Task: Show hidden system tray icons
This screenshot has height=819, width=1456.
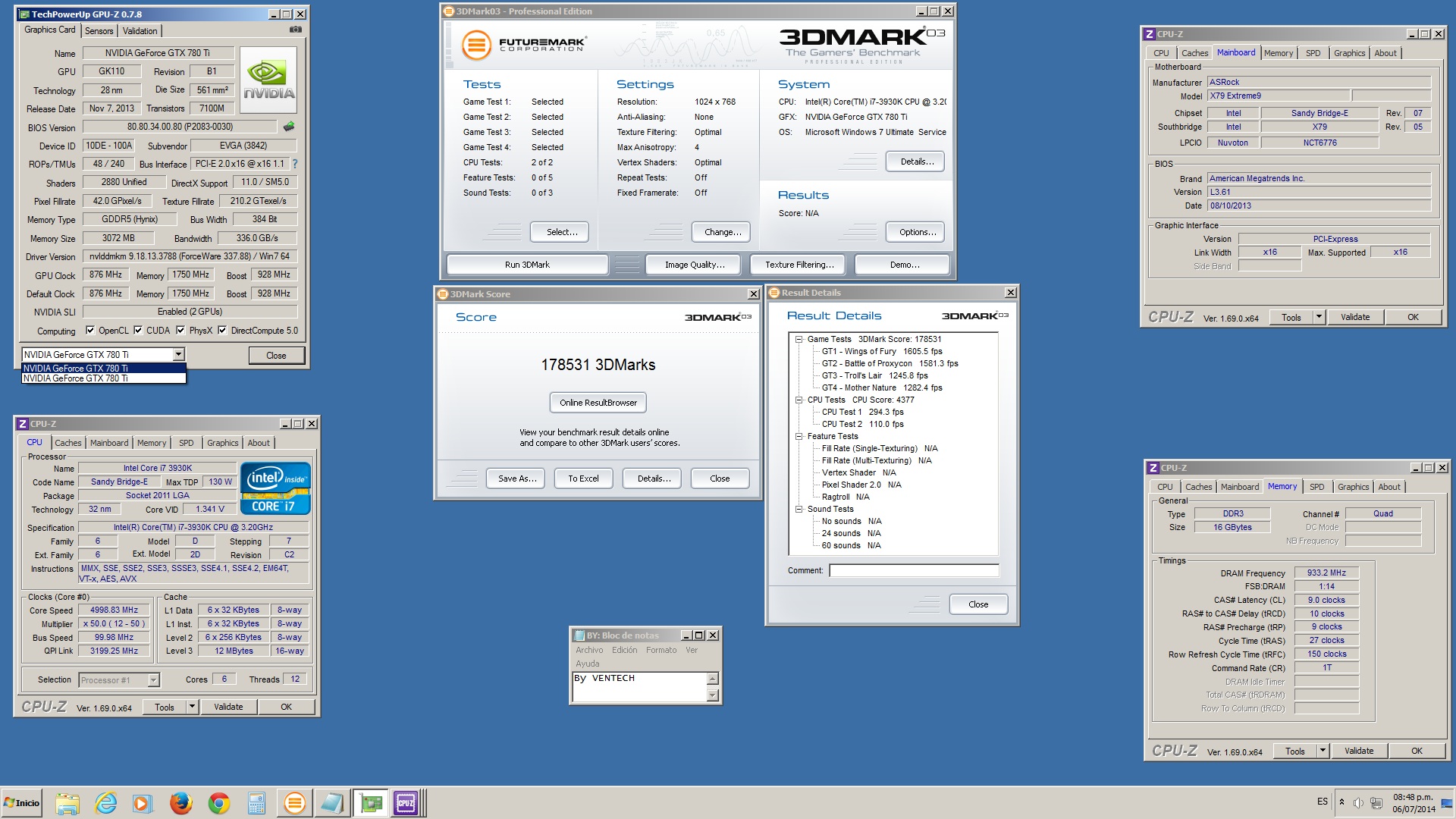Action: [x=1341, y=802]
